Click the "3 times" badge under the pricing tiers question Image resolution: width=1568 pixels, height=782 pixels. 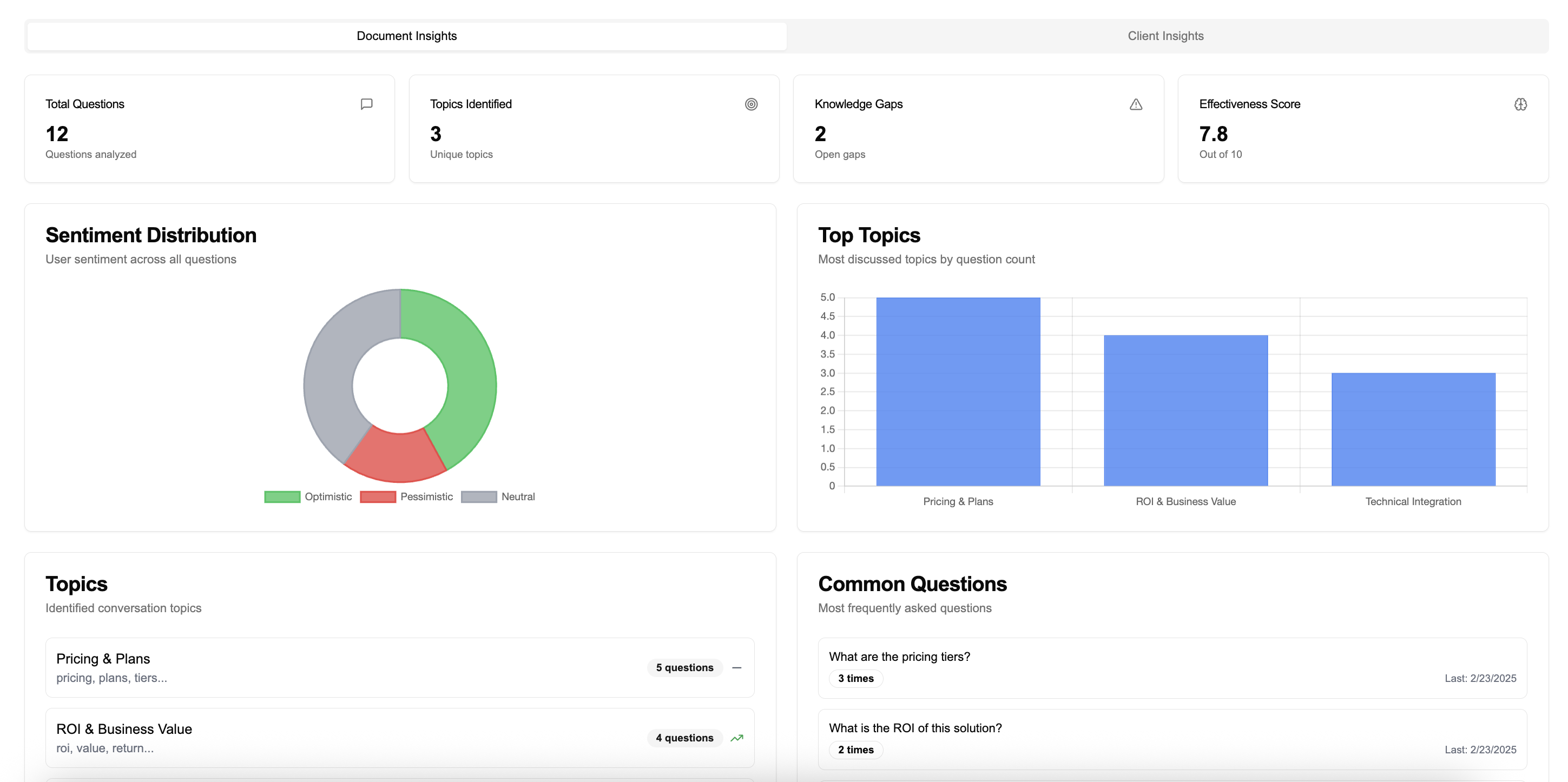[x=856, y=678]
